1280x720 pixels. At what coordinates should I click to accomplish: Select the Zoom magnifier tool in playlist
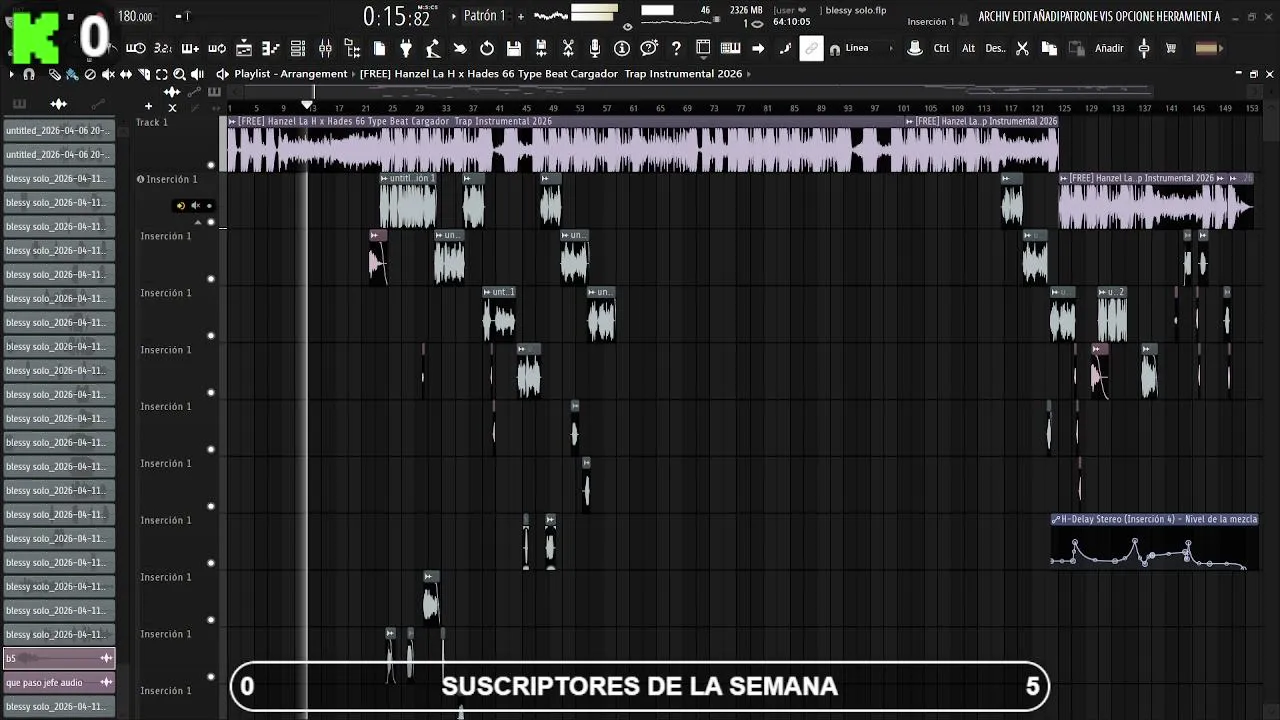click(x=180, y=74)
